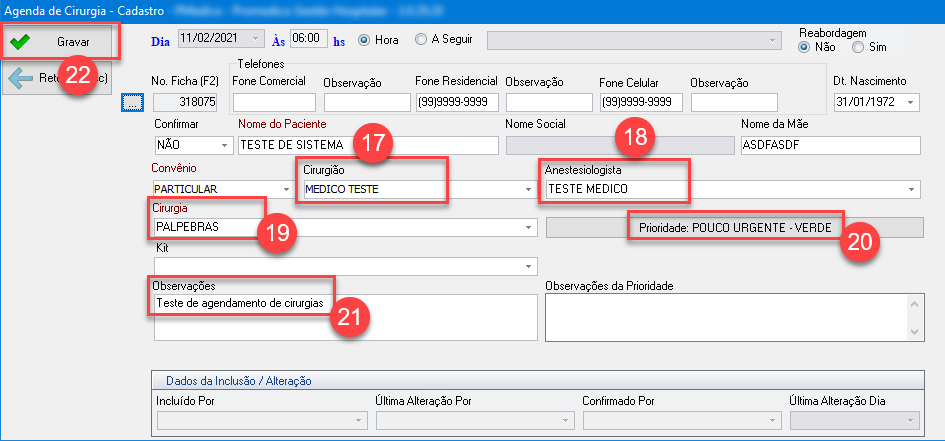
Task: Select the A Seguir radio option
Action: (420, 40)
